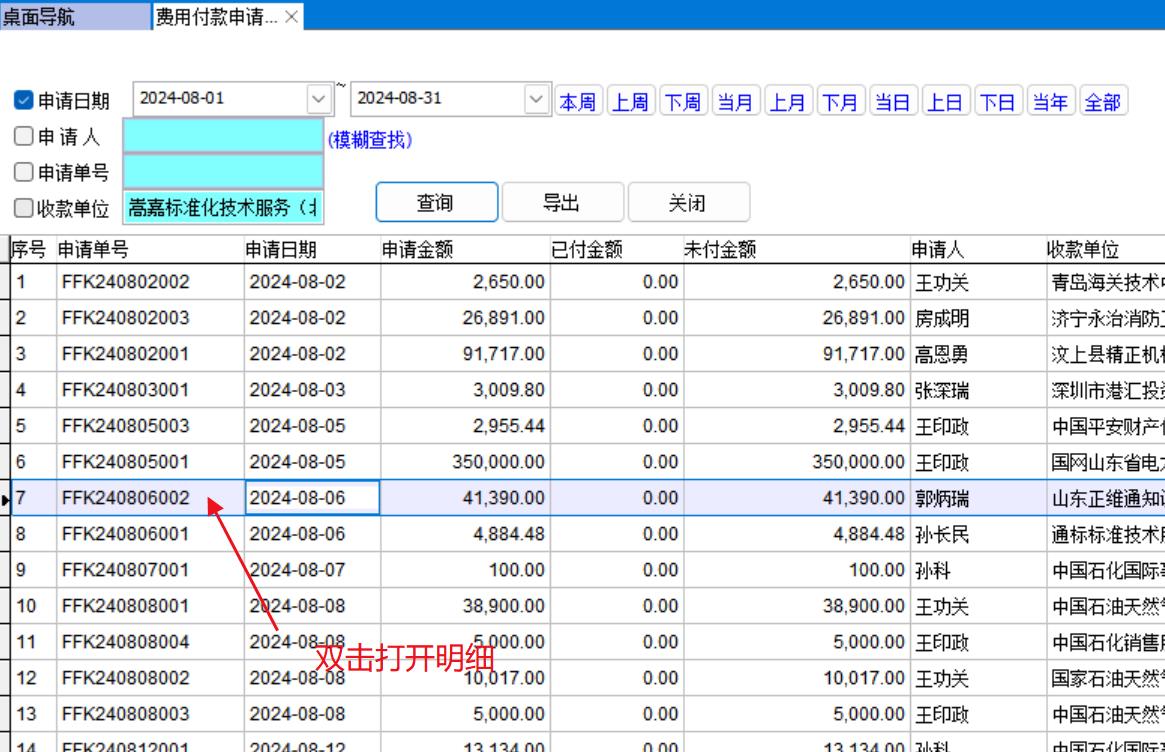Choose the 上月 quick date filter
1165x752 pixels.
(788, 102)
